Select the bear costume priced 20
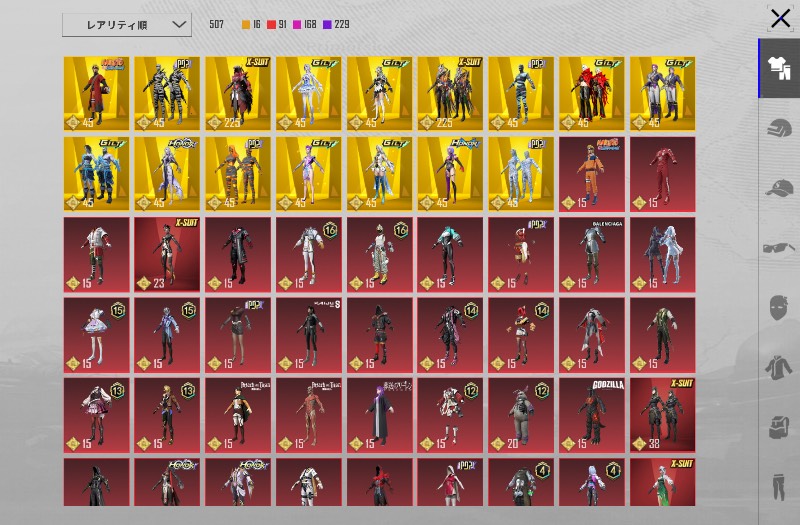Screen dimensions: 800x525 tap(521, 415)
